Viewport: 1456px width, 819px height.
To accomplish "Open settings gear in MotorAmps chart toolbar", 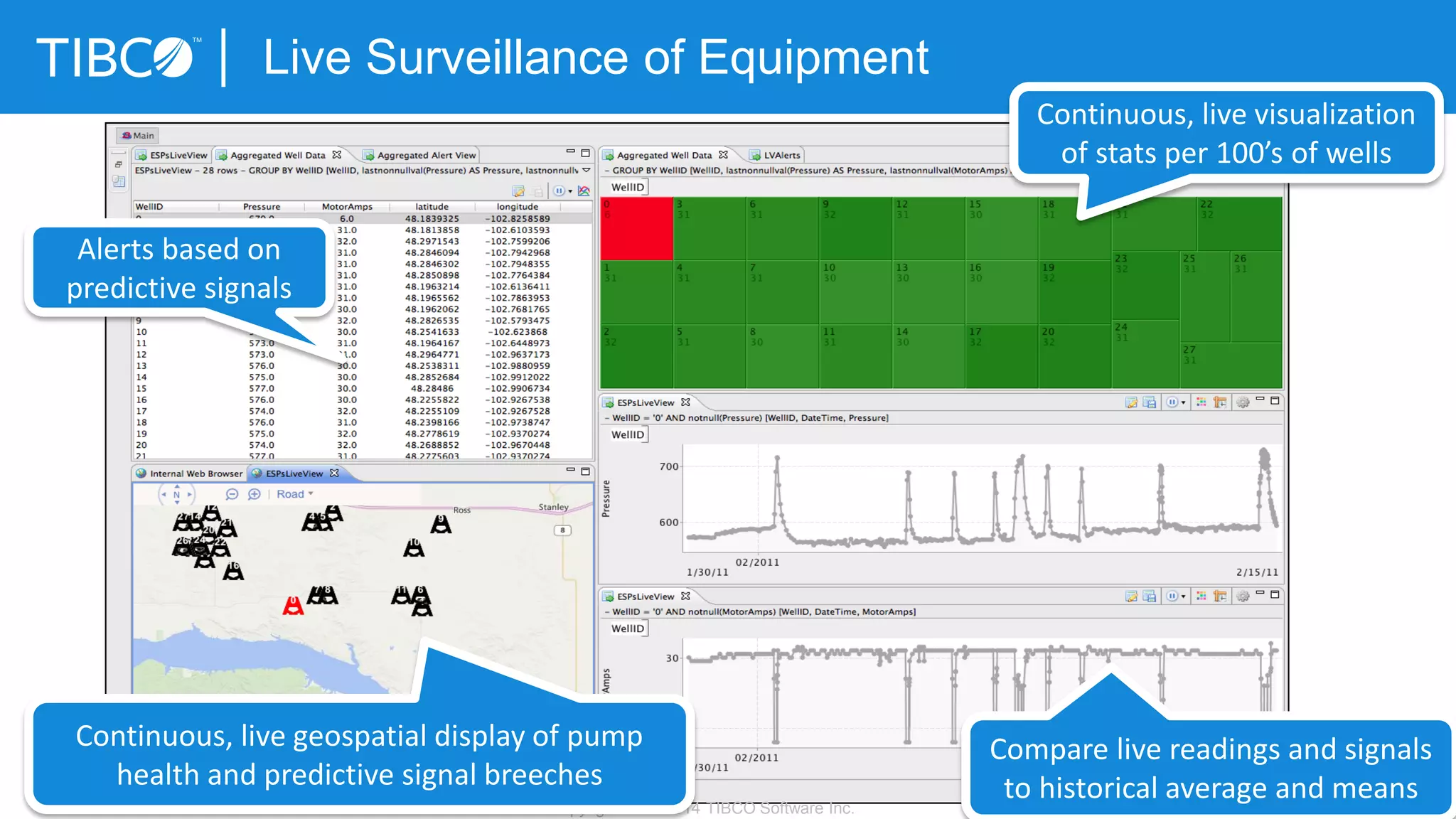I will click(x=1242, y=596).
